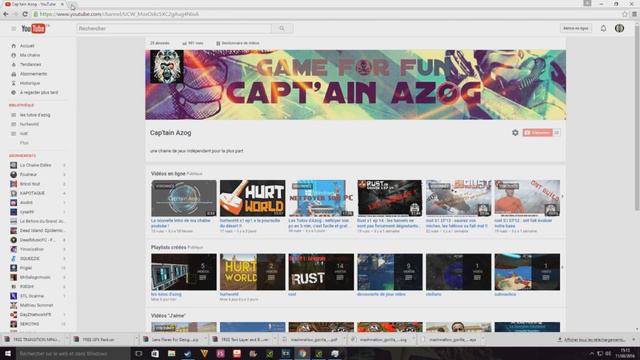Open hurtworld playlist title link
Screen dimensions: 640x360
coord(229,294)
